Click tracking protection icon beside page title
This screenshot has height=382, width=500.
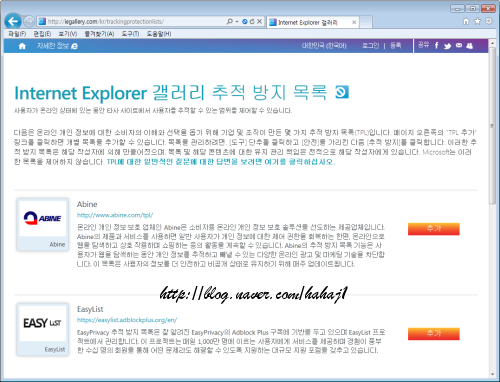tap(342, 92)
